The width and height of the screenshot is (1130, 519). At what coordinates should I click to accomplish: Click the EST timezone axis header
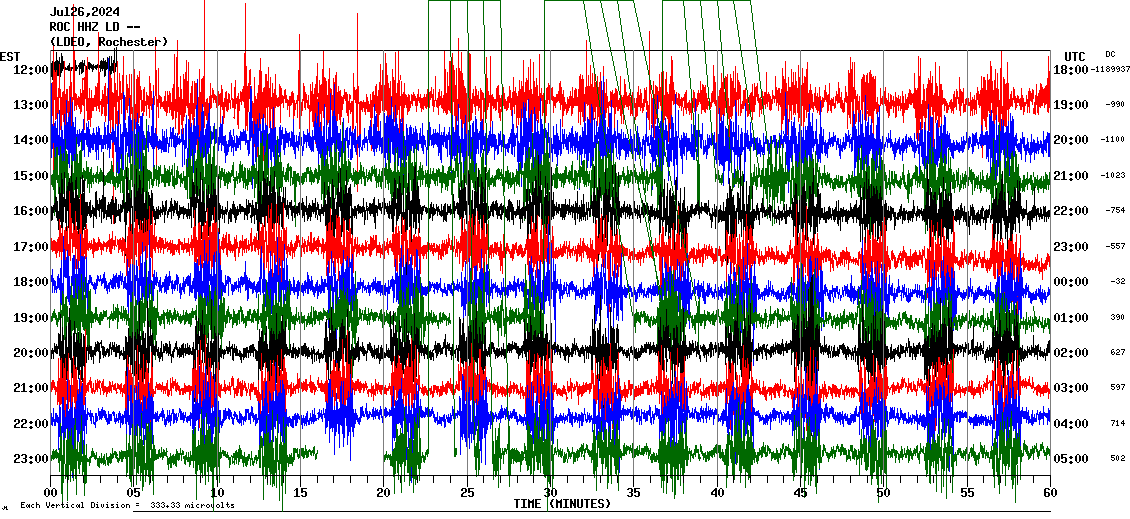pyautogui.click(x=10, y=56)
